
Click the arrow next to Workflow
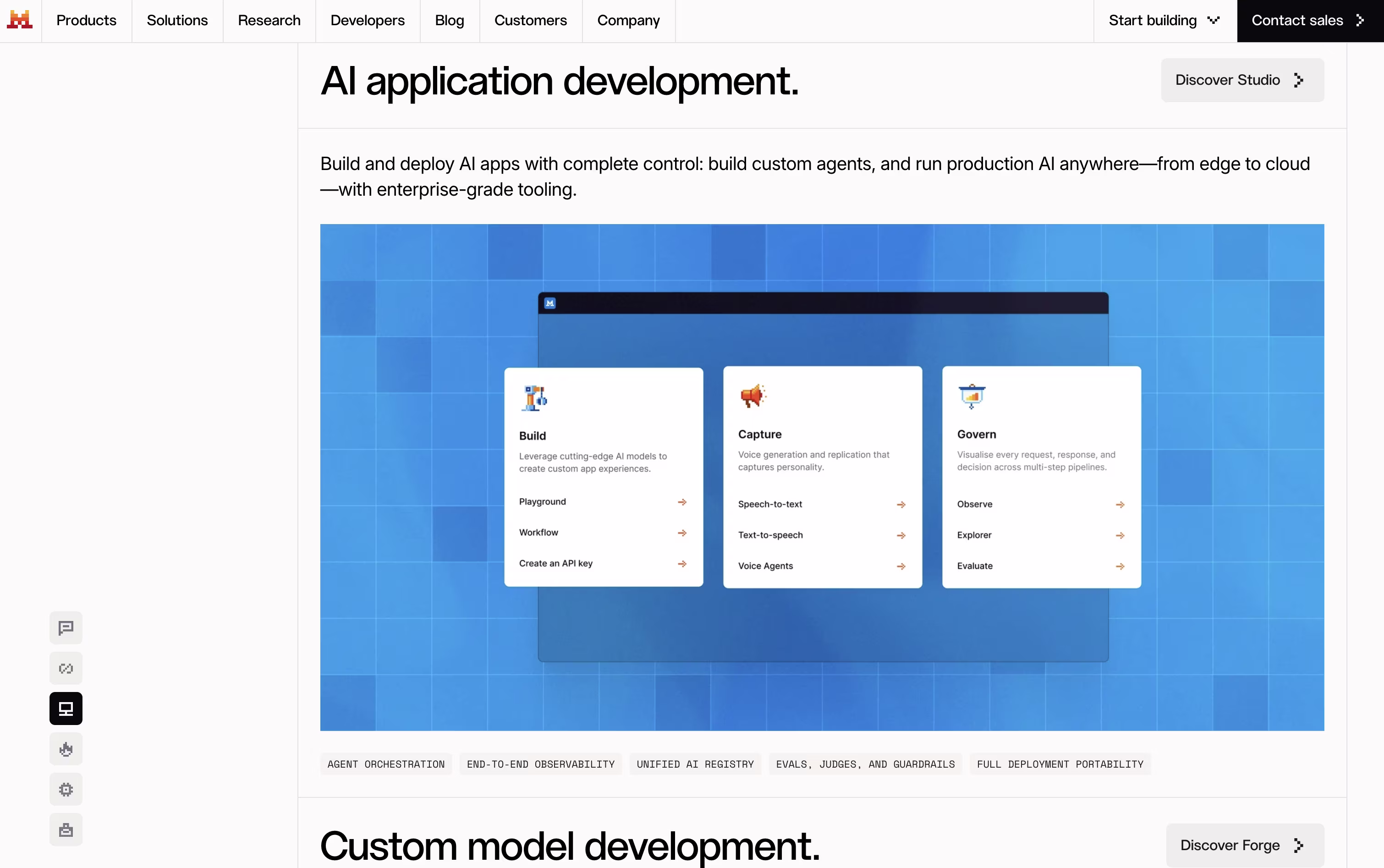pyautogui.click(x=682, y=533)
